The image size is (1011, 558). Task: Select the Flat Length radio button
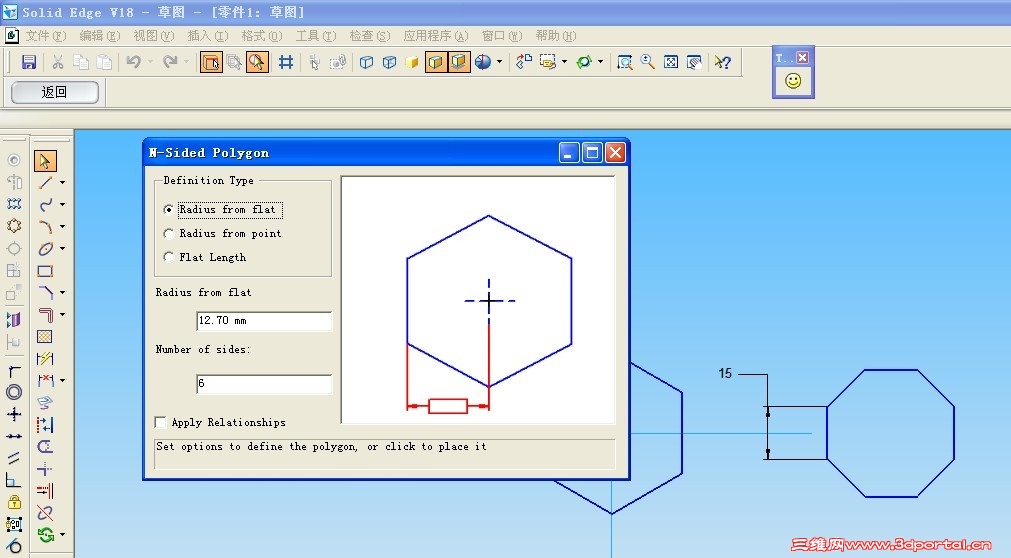click(x=169, y=257)
